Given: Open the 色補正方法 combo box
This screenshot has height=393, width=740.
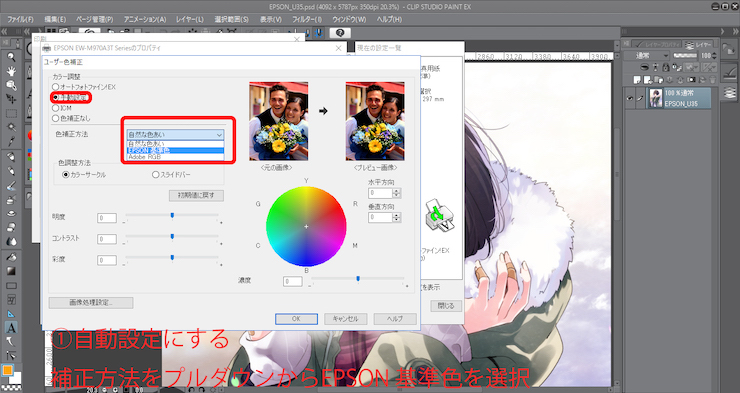Looking at the screenshot, I should pyautogui.click(x=175, y=134).
